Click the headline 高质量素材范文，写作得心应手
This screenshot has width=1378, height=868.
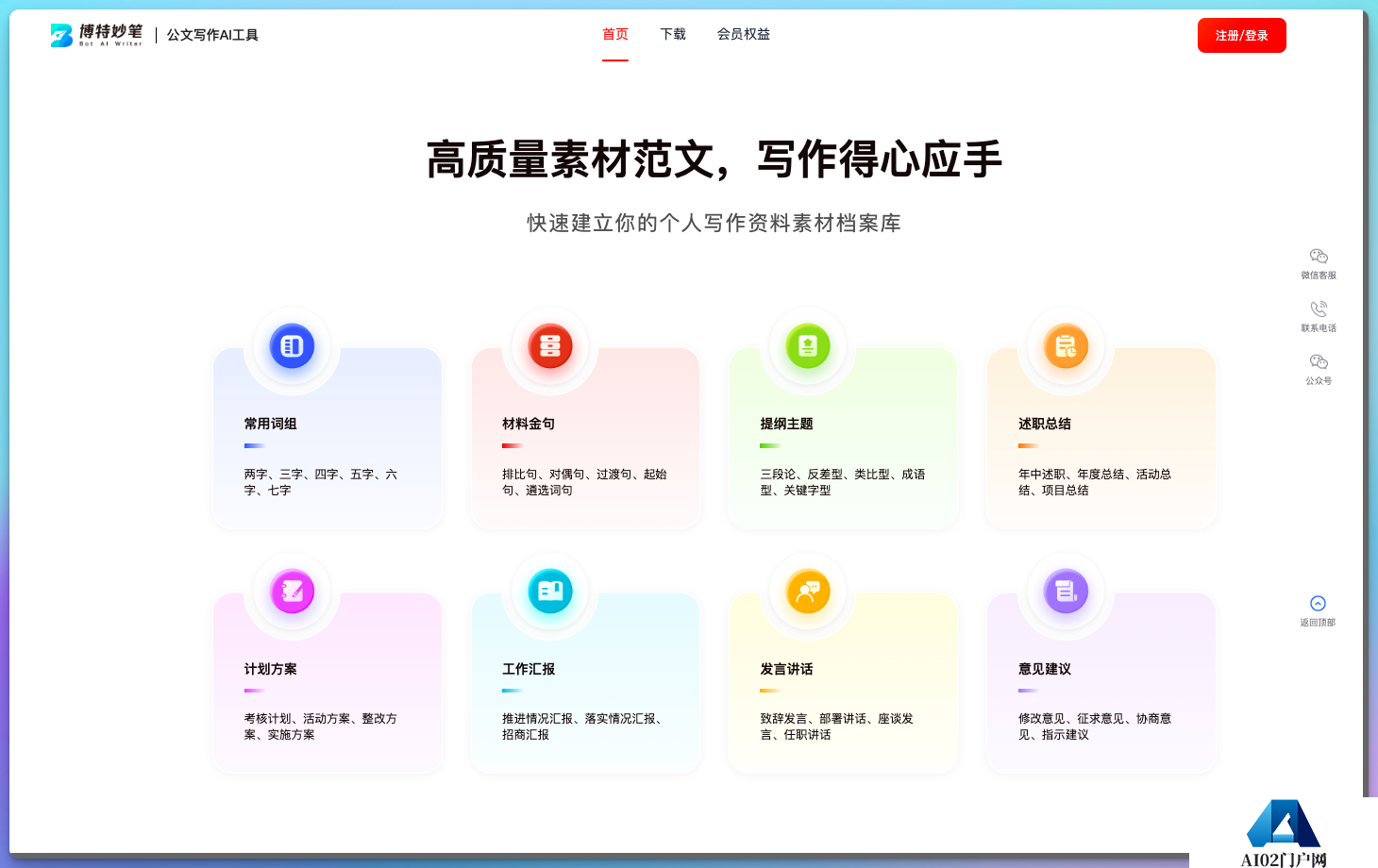[x=714, y=159]
